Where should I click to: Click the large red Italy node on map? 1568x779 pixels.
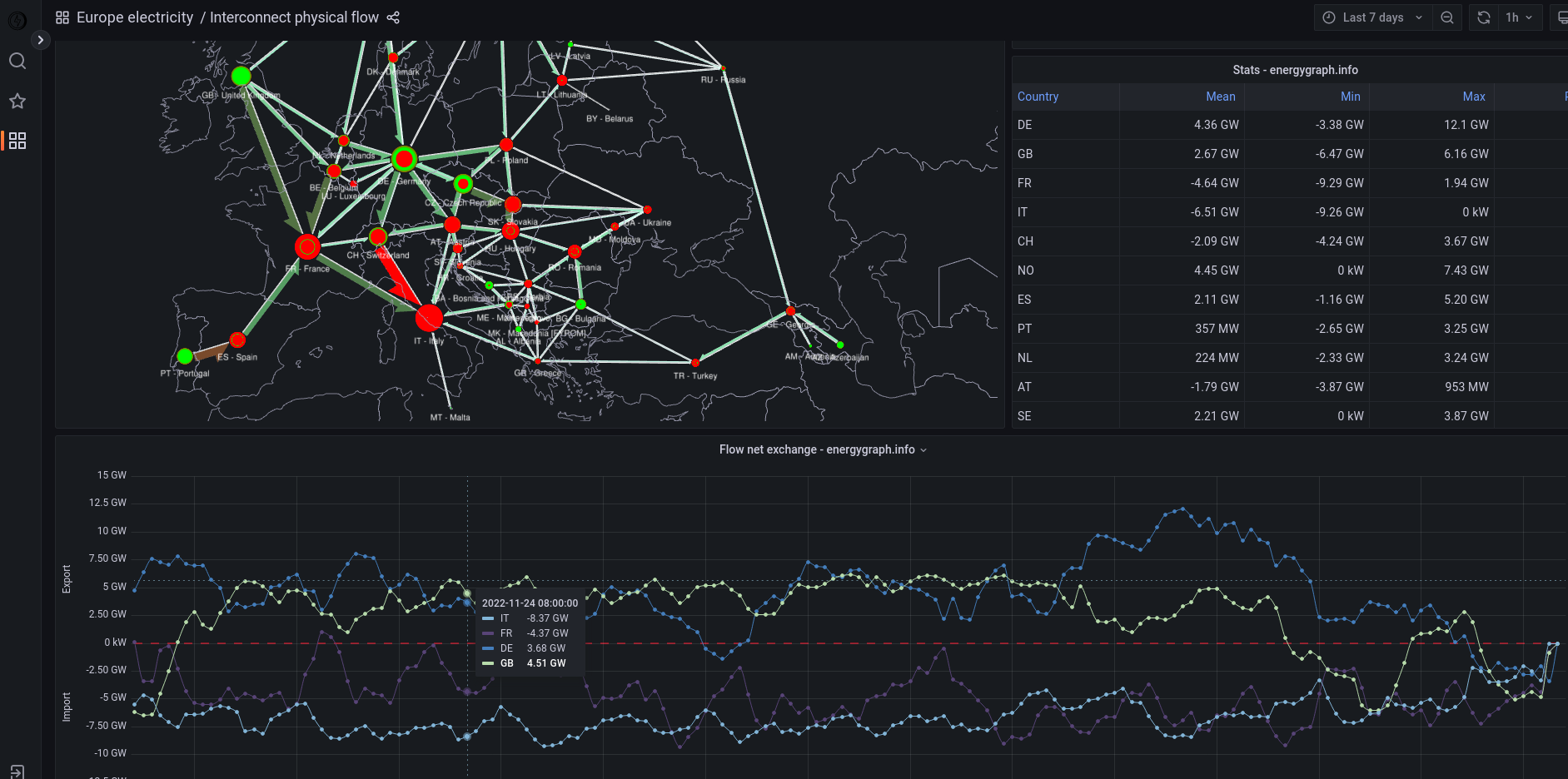pyautogui.click(x=429, y=317)
